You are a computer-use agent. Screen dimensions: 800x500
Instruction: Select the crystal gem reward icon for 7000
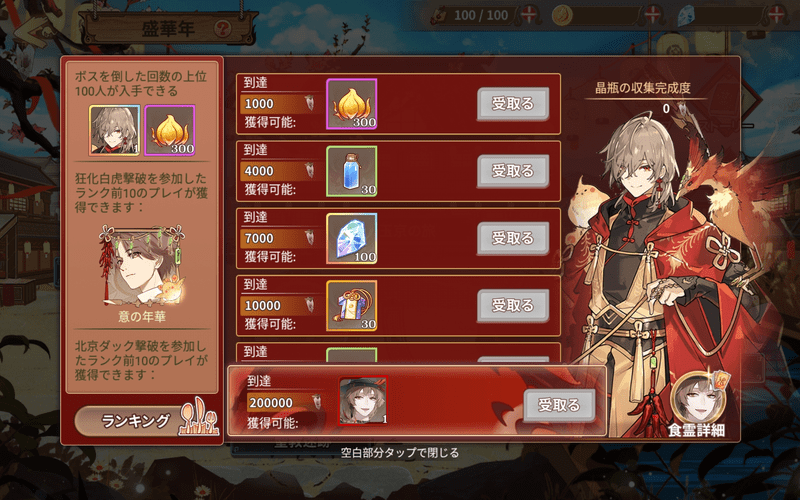[x=352, y=238]
